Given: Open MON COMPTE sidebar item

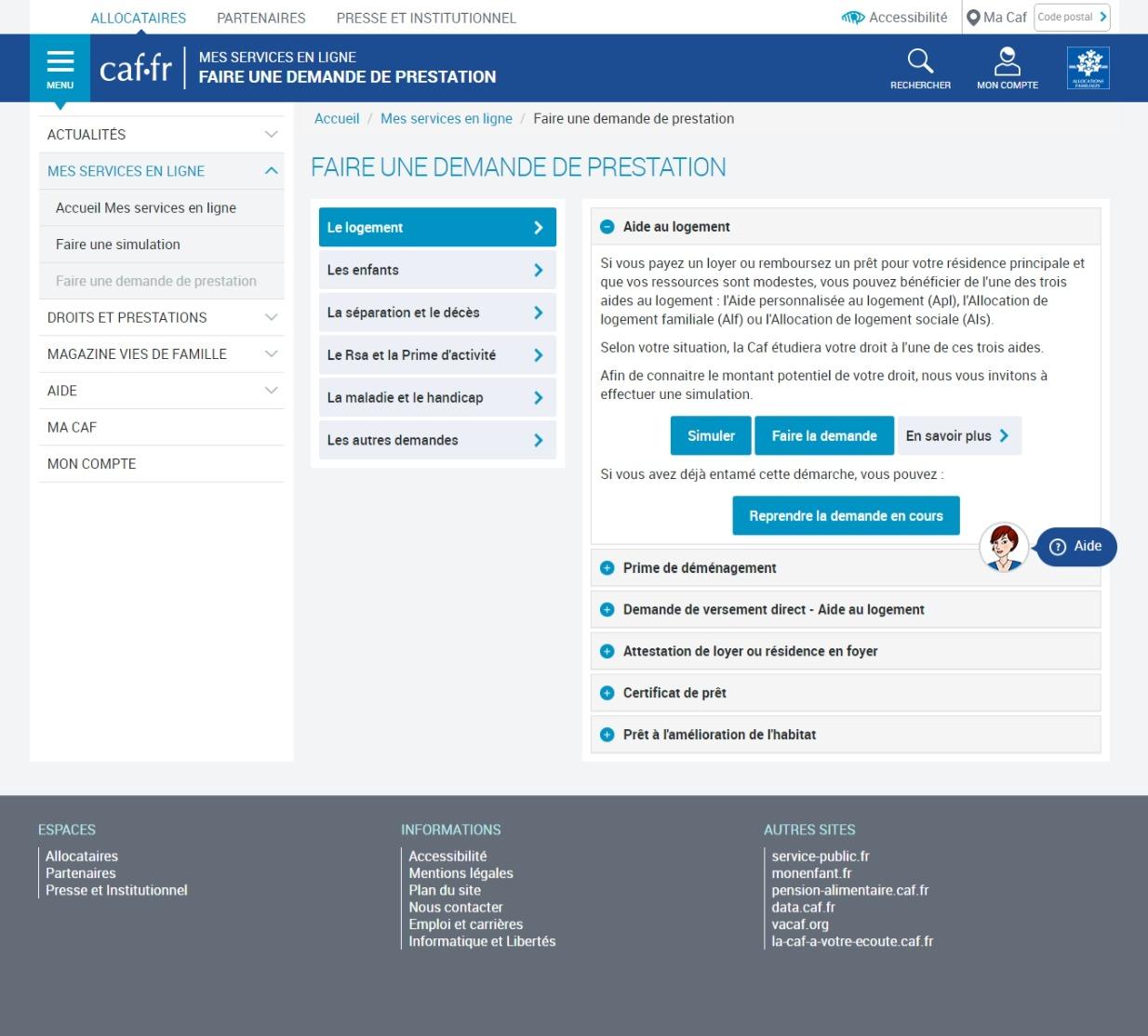Looking at the screenshot, I should pos(162,463).
